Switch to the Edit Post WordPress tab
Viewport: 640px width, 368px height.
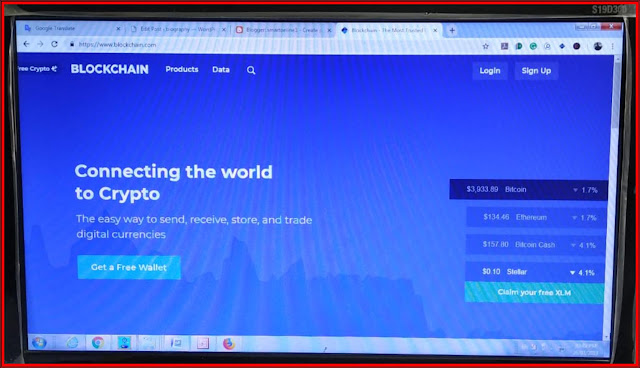(x=178, y=29)
